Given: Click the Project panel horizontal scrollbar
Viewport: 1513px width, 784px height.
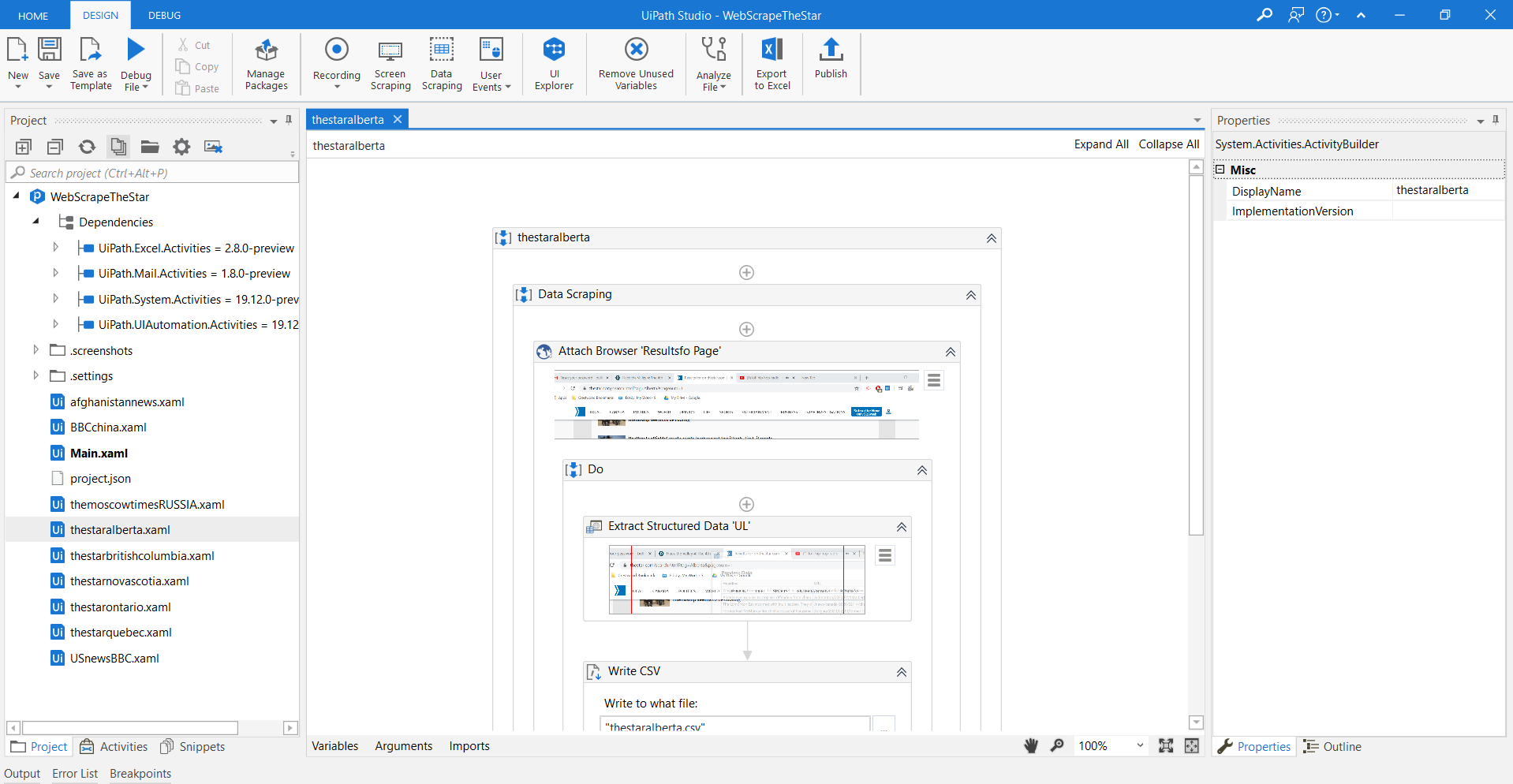Looking at the screenshot, I should pyautogui.click(x=130, y=727).
